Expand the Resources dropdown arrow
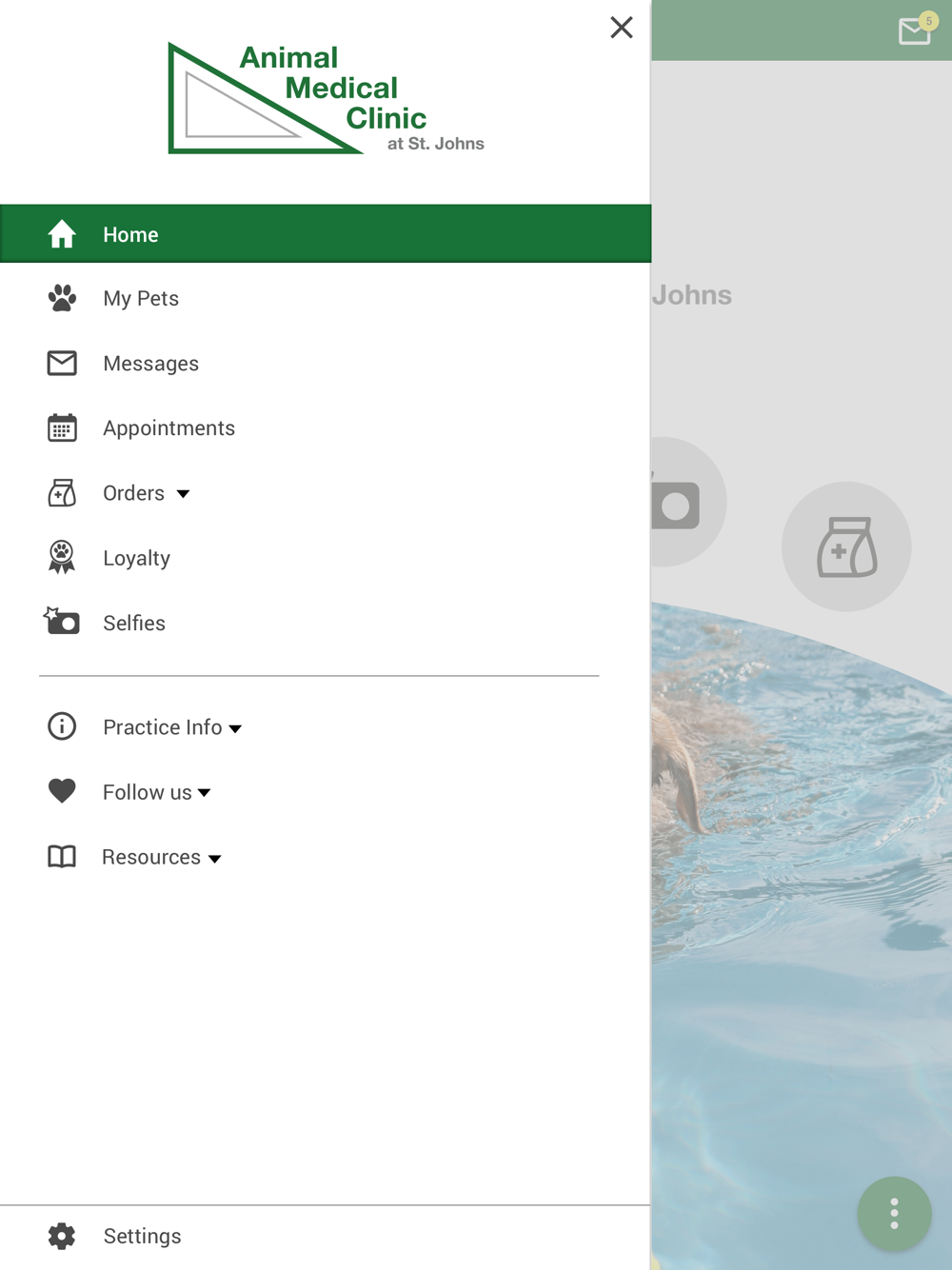This screenshot has height=1270, width=952. click(x=215, y=859)
